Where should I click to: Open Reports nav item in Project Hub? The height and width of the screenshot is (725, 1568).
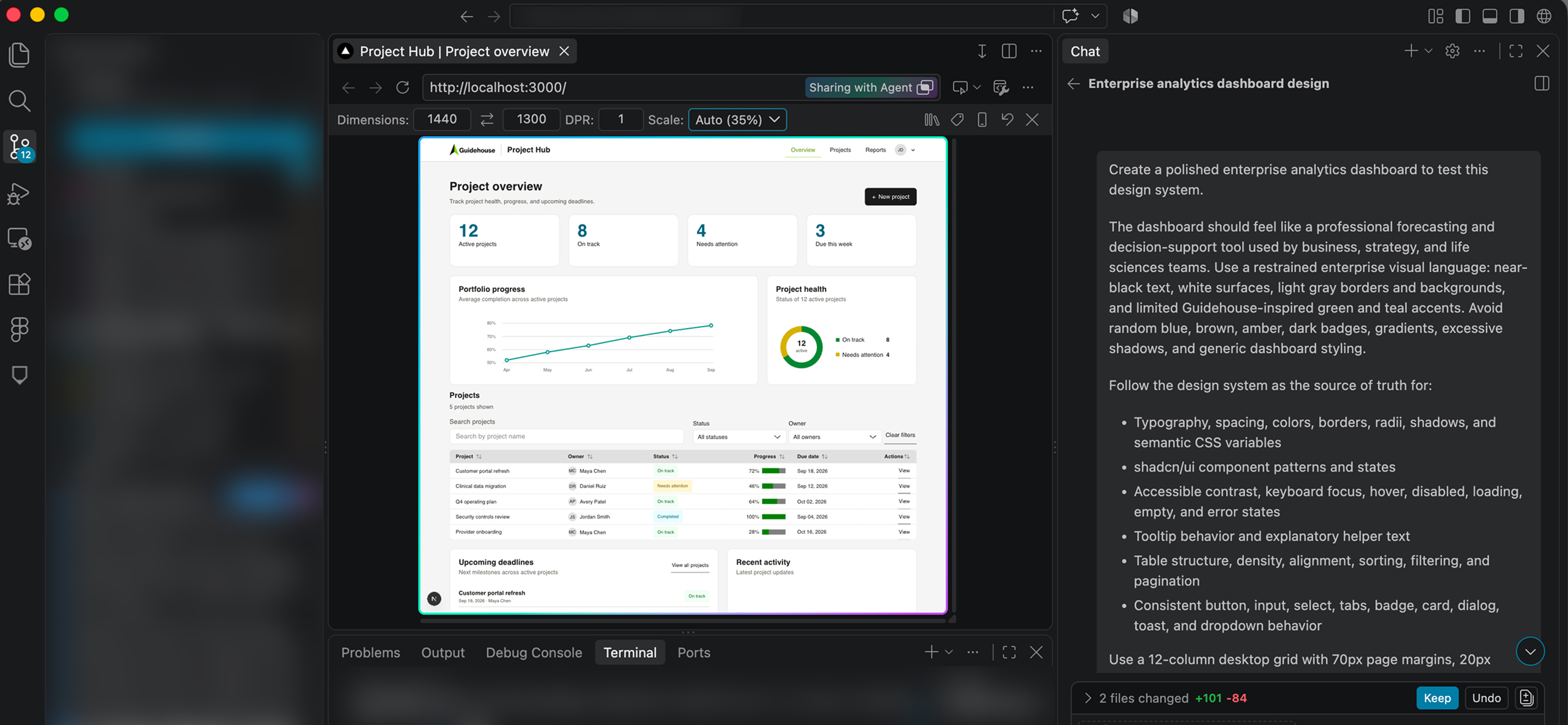point(875,150)
